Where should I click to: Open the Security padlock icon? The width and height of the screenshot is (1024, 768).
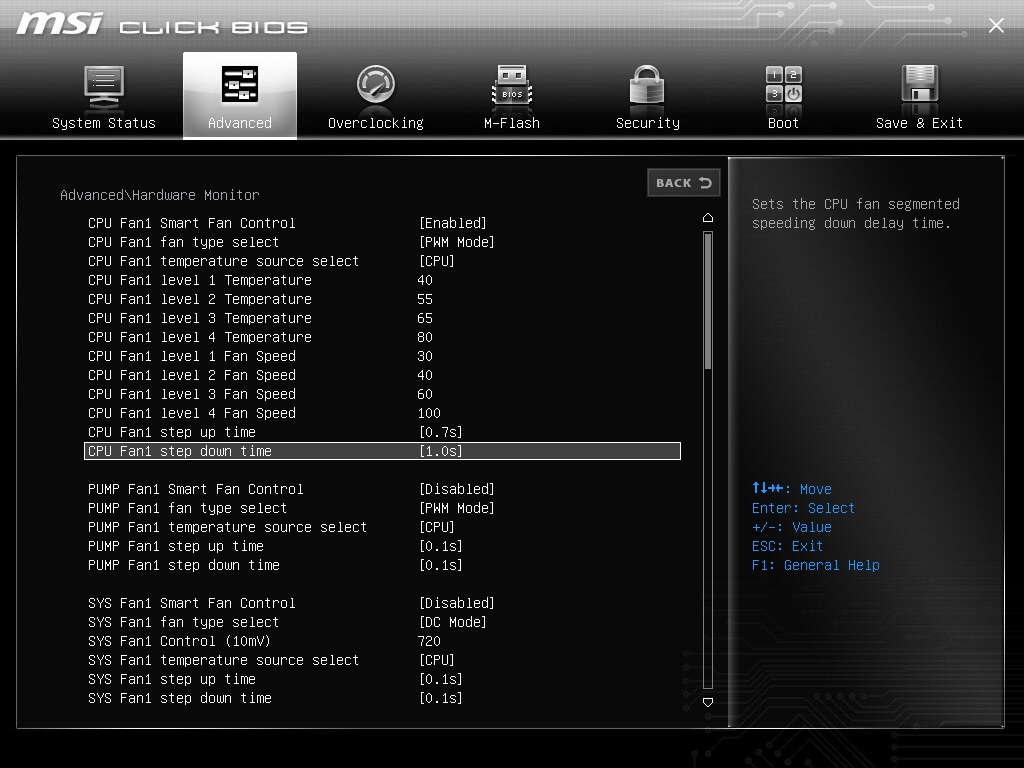[x=647, y=85]
